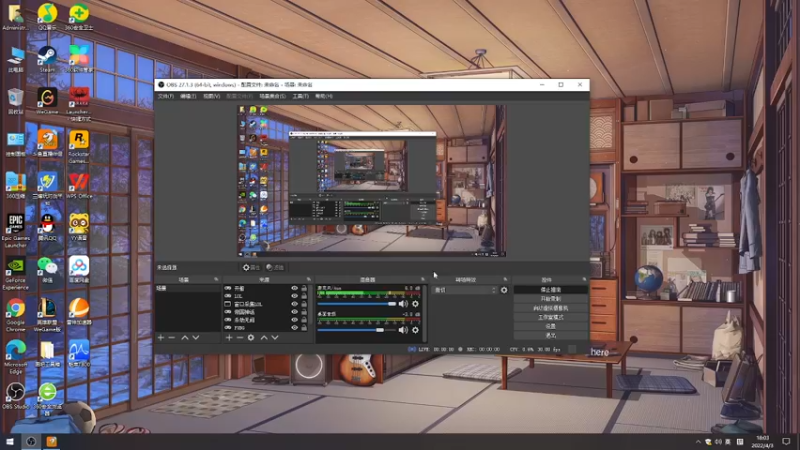
Task: Open WeGame desktop shortcut
Action: [x=47, y=101]
